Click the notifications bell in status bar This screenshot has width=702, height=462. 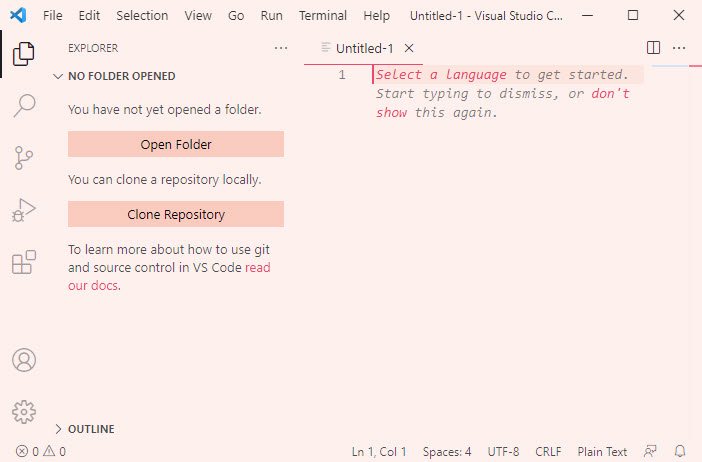(x=680, y=451)
